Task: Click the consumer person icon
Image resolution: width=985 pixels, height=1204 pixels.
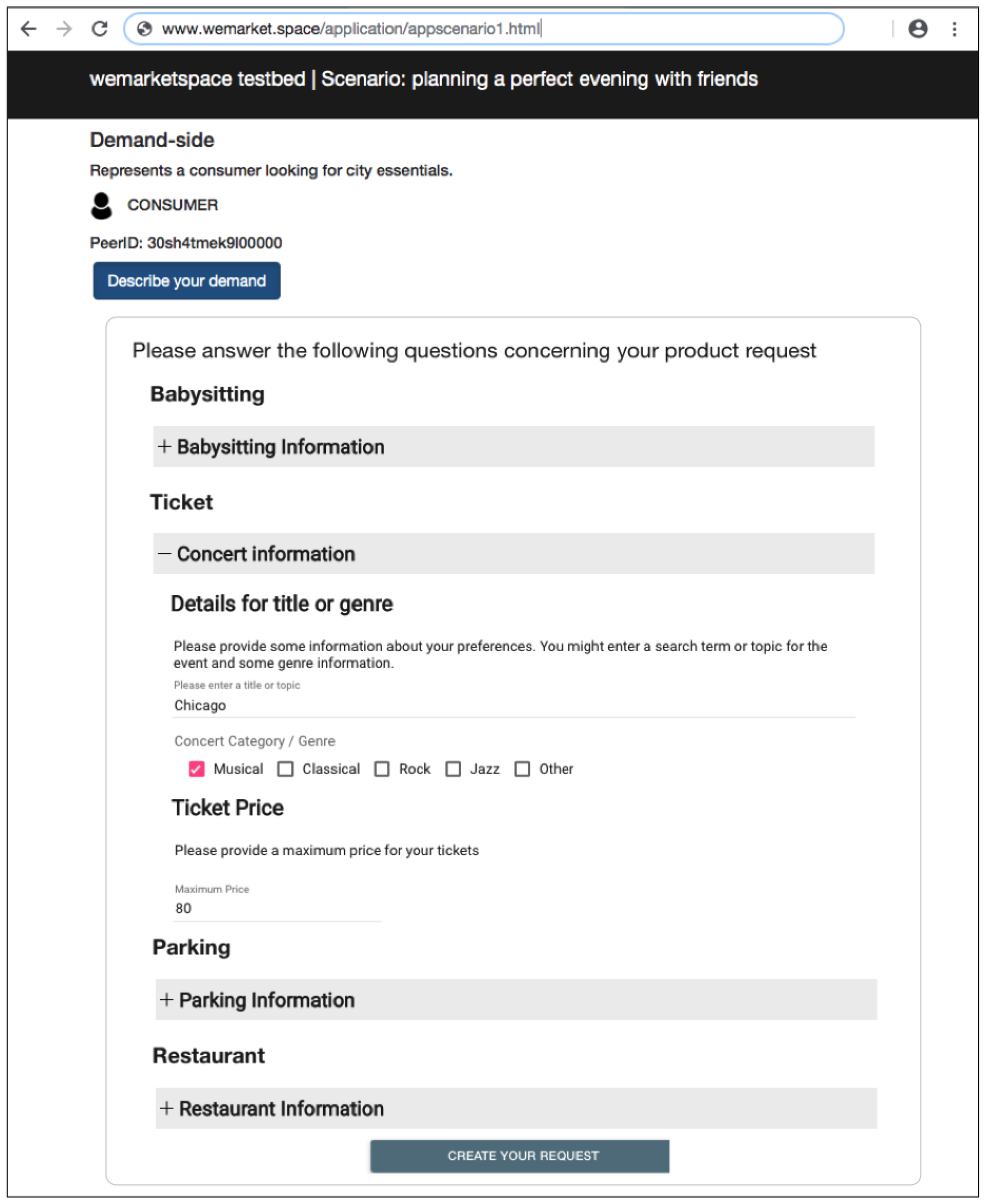Action: (x=101, y=205)
